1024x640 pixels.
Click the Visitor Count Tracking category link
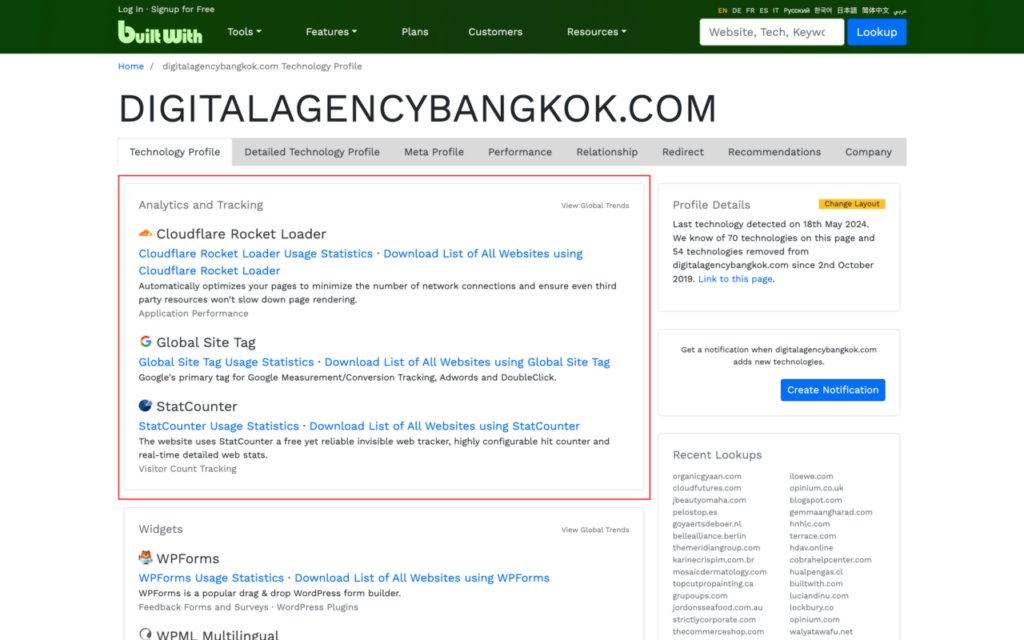coord(187,469)
